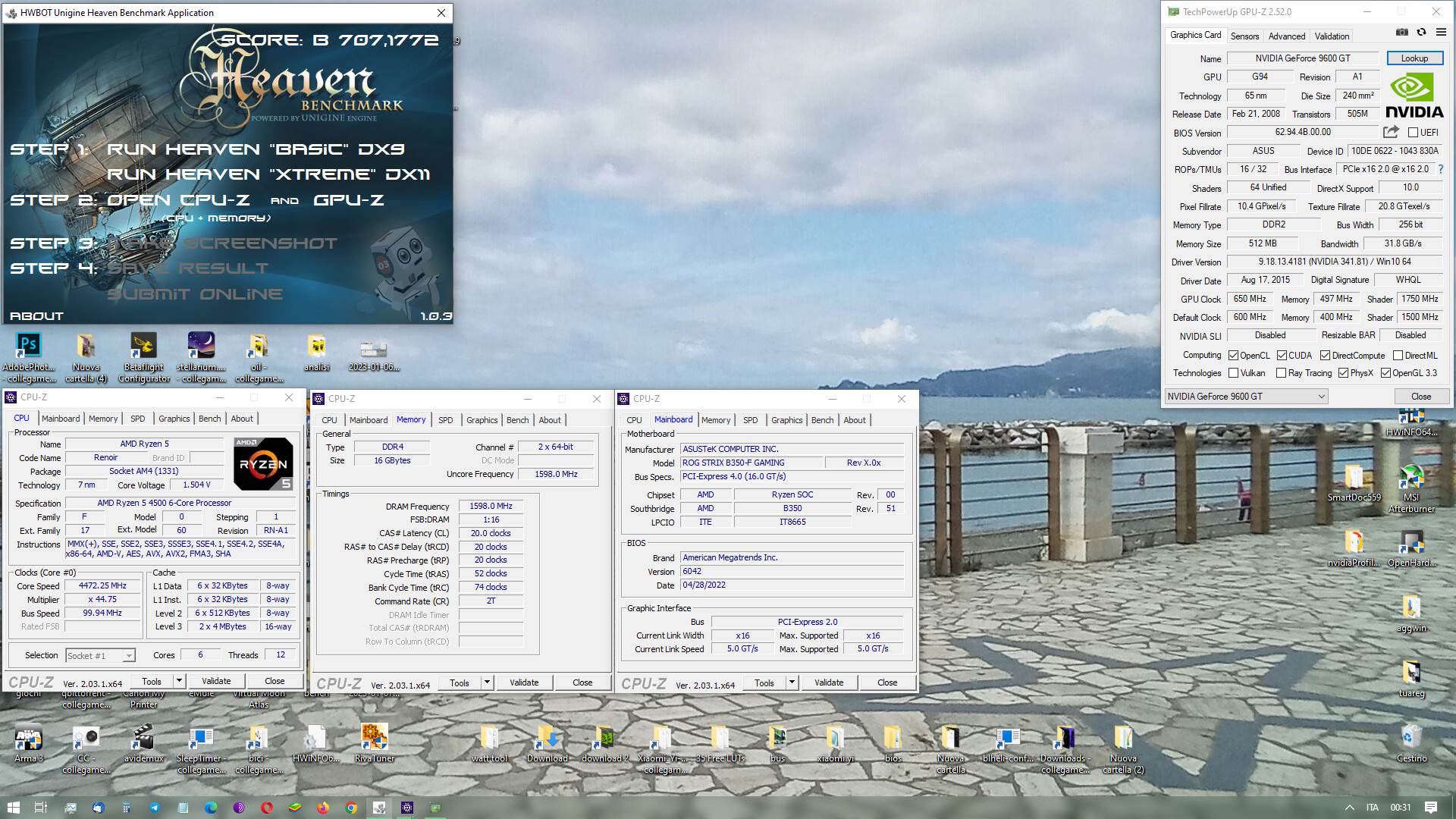Screen dimensions: 1456x819
Task: Open the 35 Free LUTs folder
Action: point(720,743)
